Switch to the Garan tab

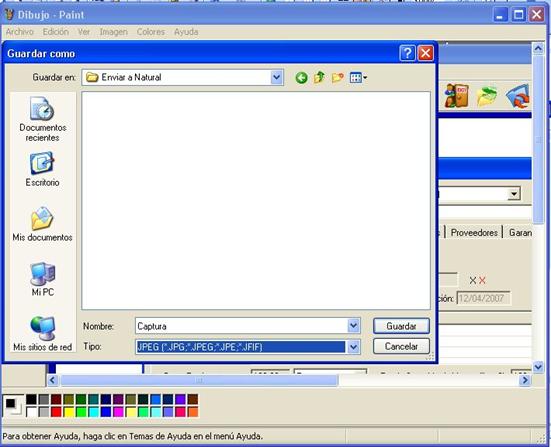[519, 233]
